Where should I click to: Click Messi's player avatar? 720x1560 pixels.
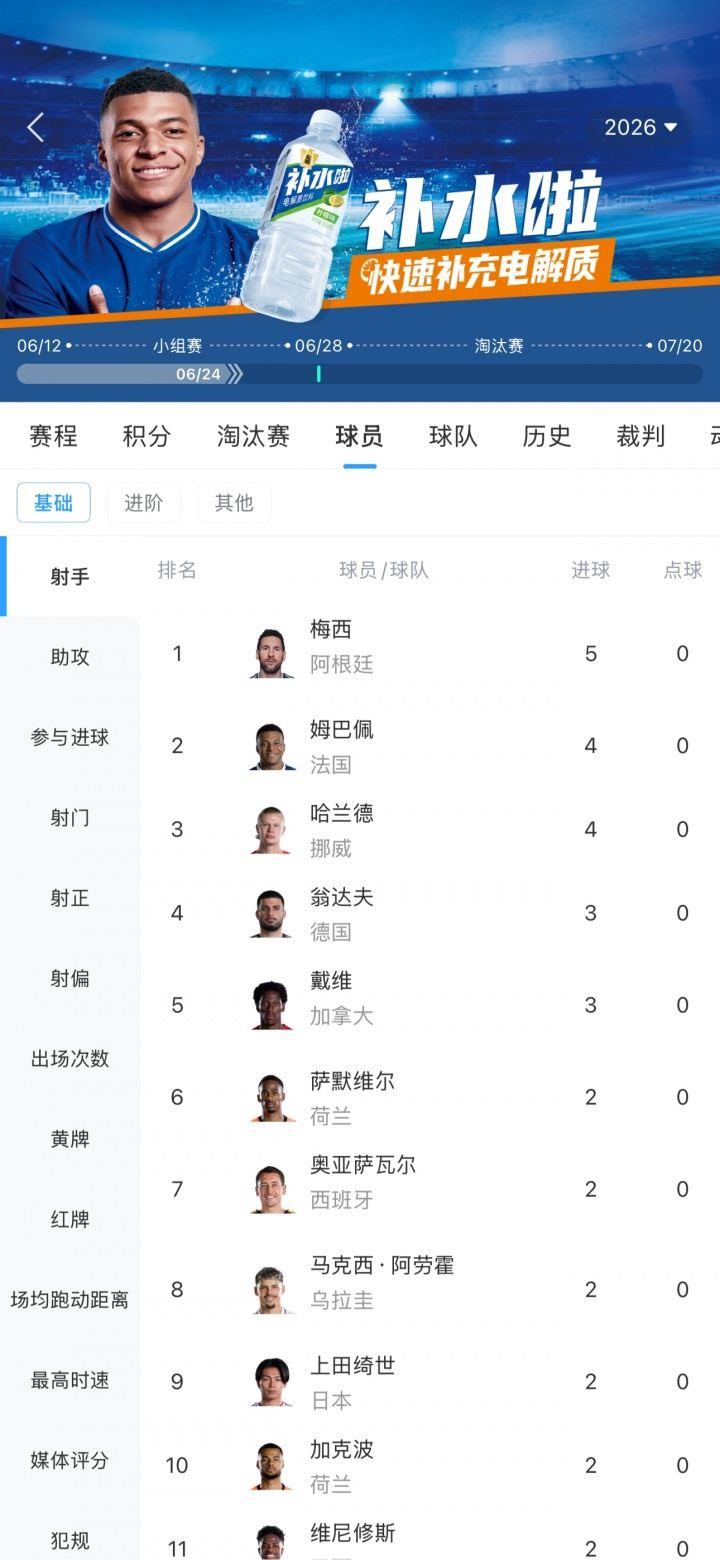(271, 654)
